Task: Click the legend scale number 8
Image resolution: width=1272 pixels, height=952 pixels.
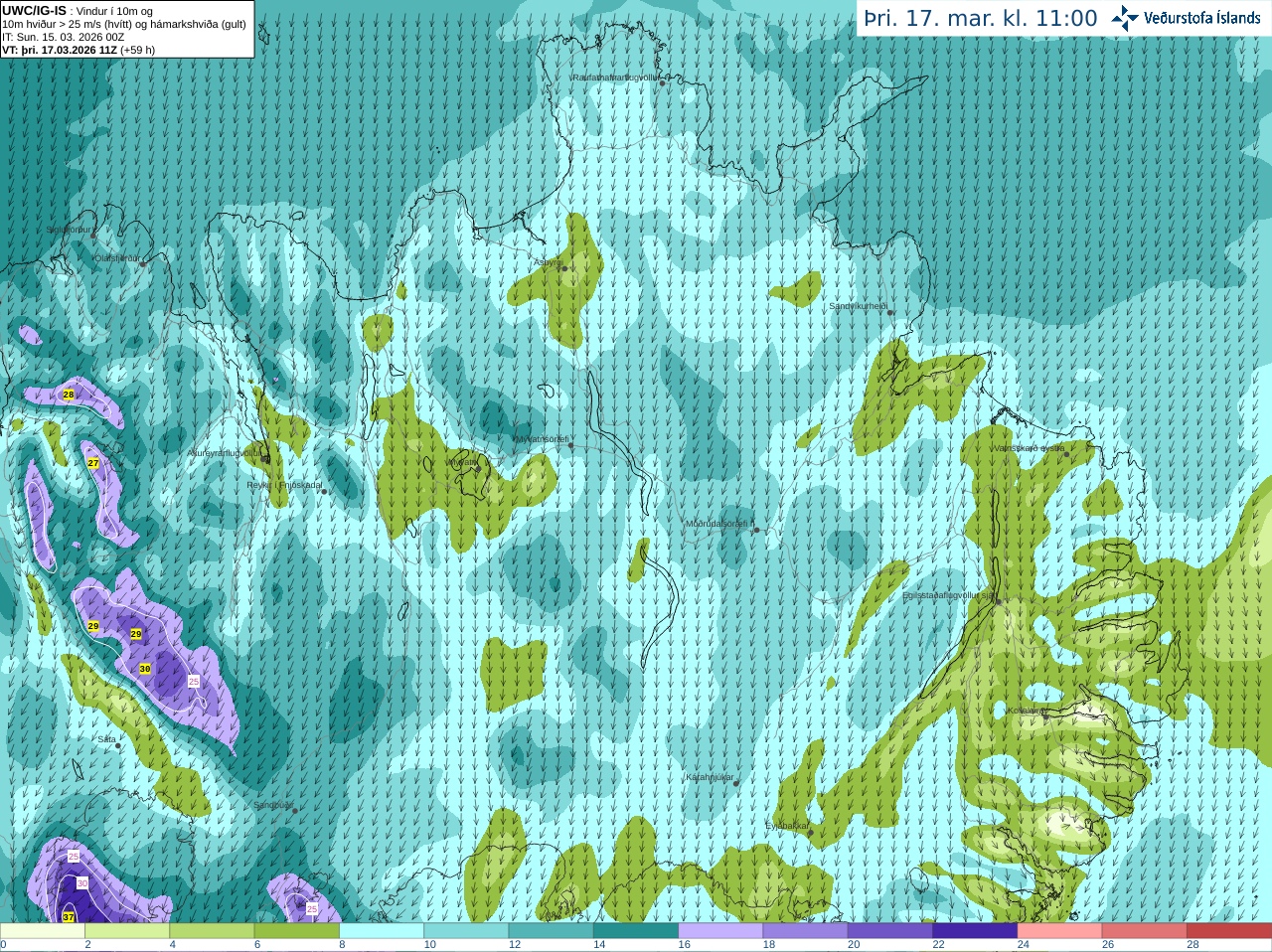Action: click(343, 945)
